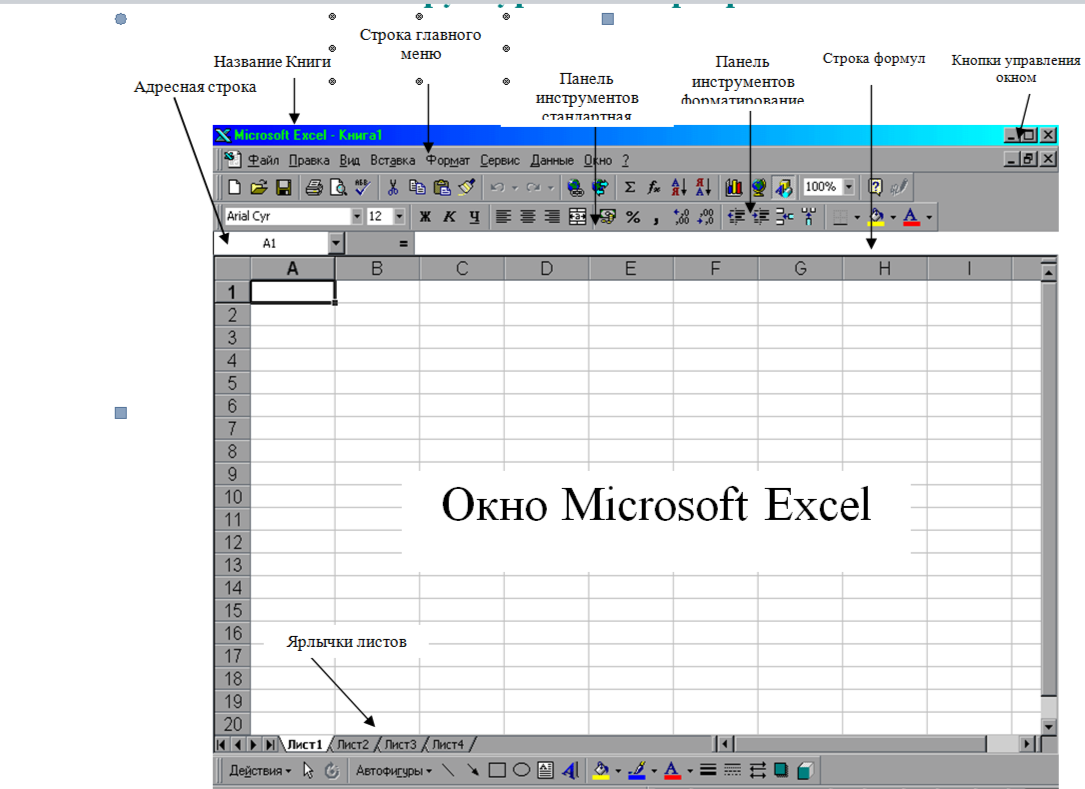Image resolution: width=1085 pixels, height=789 pixels.
Task: Toggle align right
Action: point(551,217)
